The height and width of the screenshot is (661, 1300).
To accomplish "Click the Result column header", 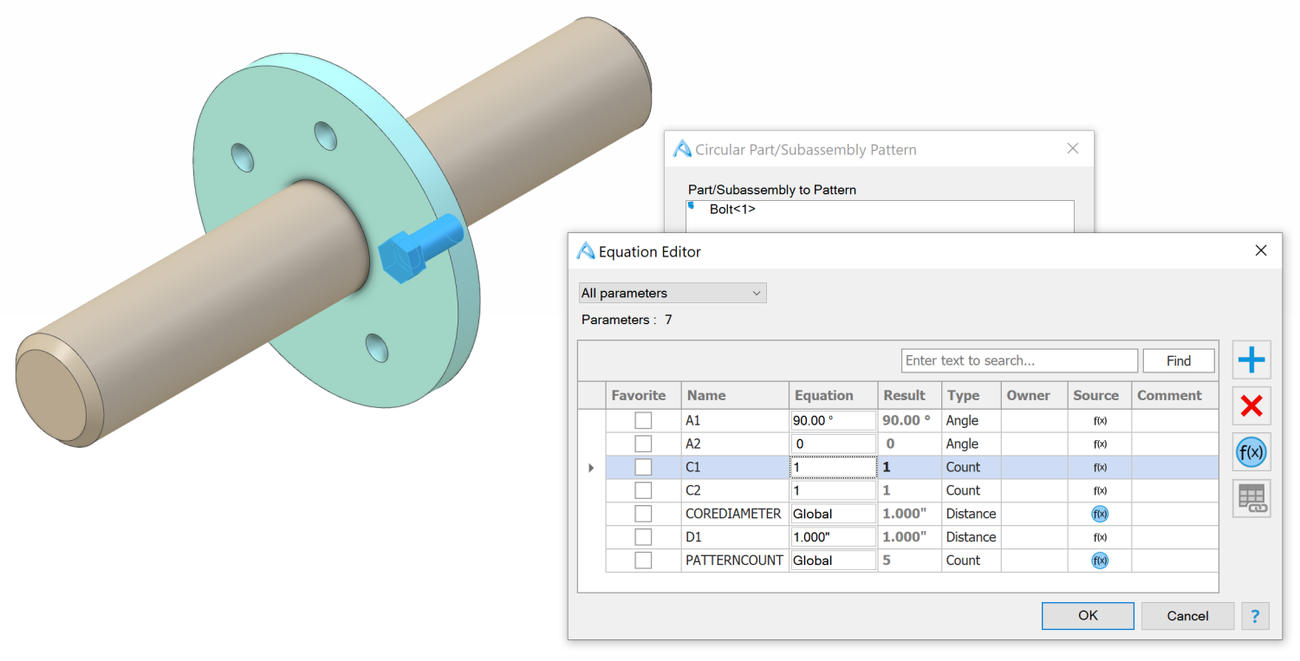I will tap(909, 395).
